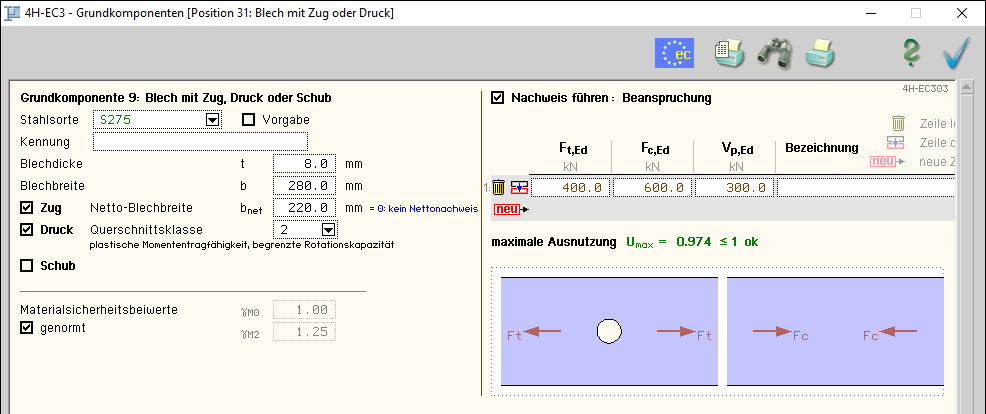
Task: Open the Stahlsorte S275 dropdown
Action: [x=212, y=120]
